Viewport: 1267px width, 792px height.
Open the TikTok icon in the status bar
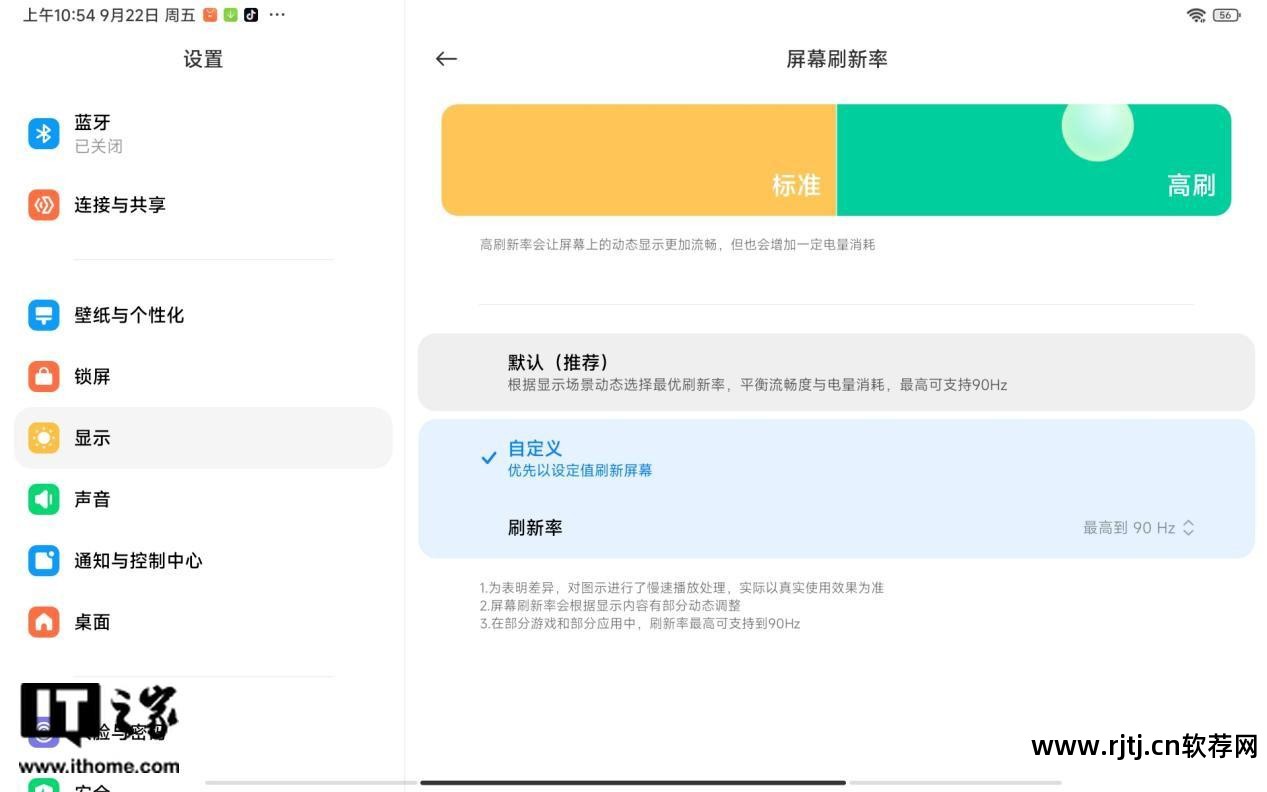click(251, 14)
